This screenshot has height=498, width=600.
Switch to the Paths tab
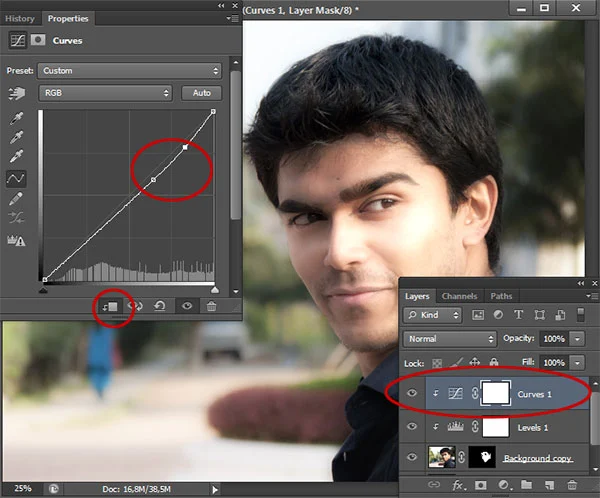(x=501, y=296)
